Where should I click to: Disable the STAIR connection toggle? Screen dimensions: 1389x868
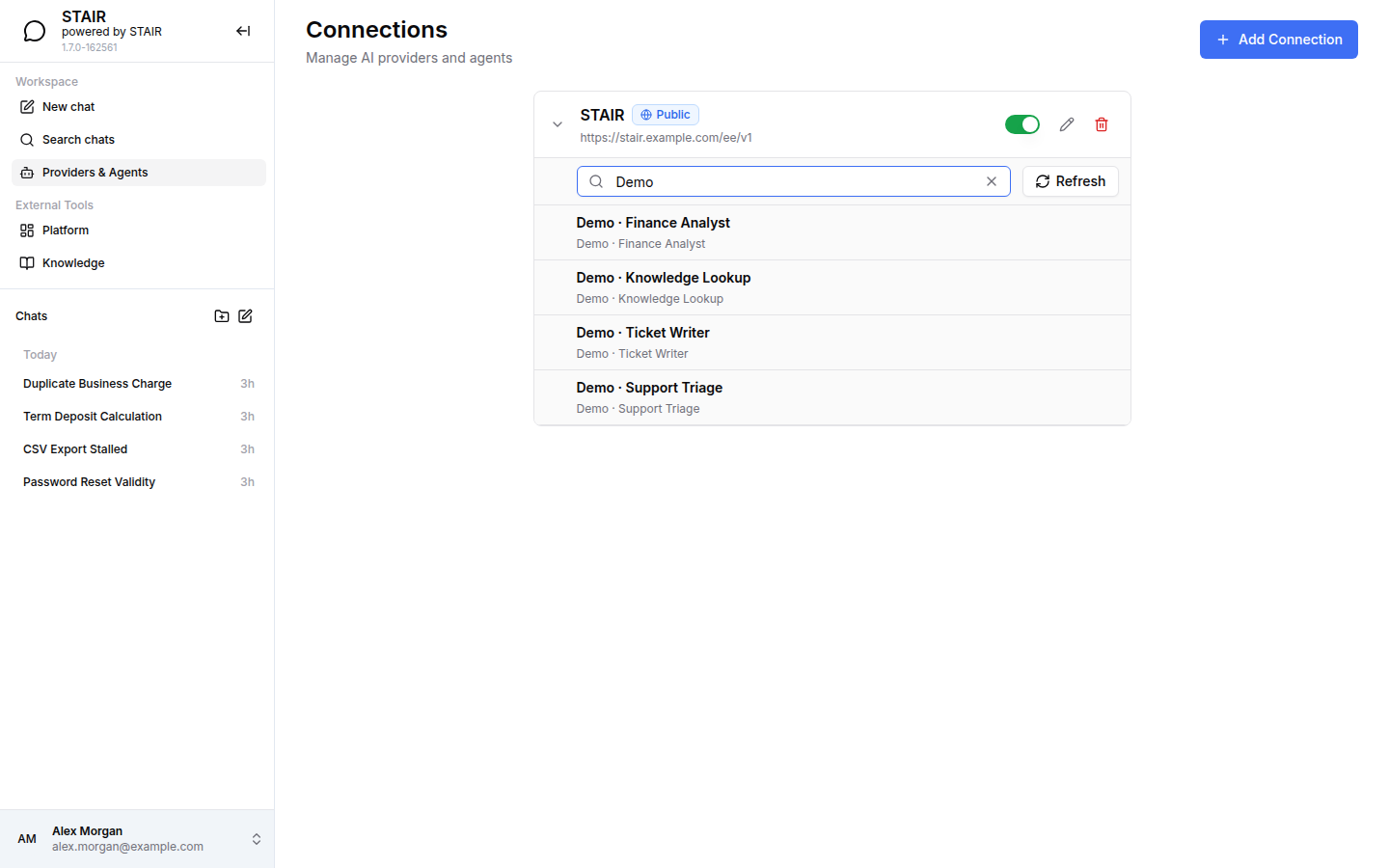(1022, 124)
